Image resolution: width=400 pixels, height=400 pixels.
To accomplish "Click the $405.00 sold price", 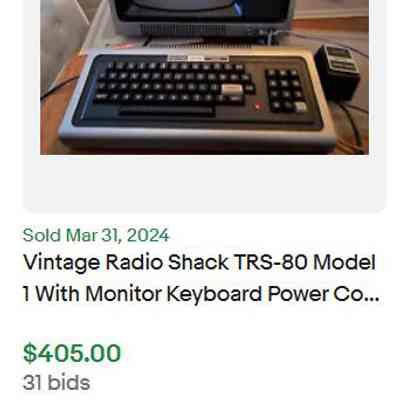I will click(x=72, y=353).
